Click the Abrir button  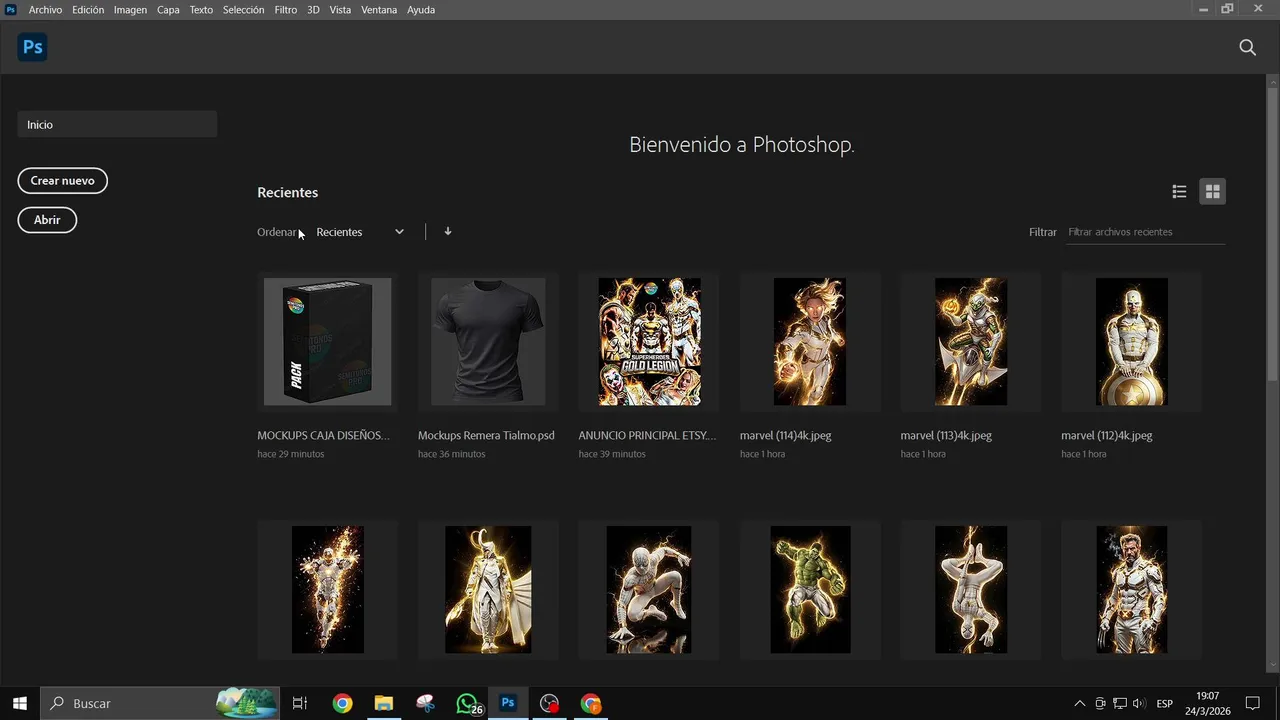(47, 220)
